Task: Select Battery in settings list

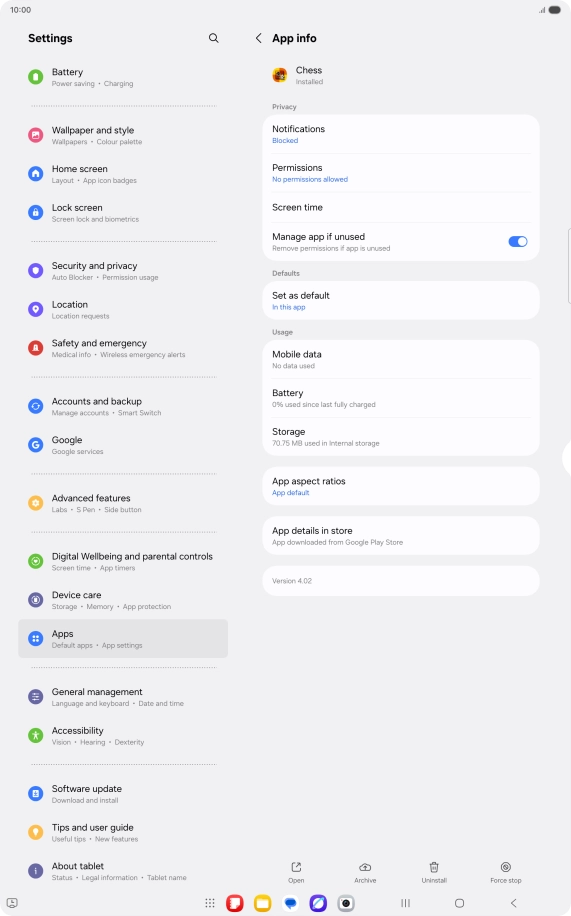Action: click(x=123, y=77)
